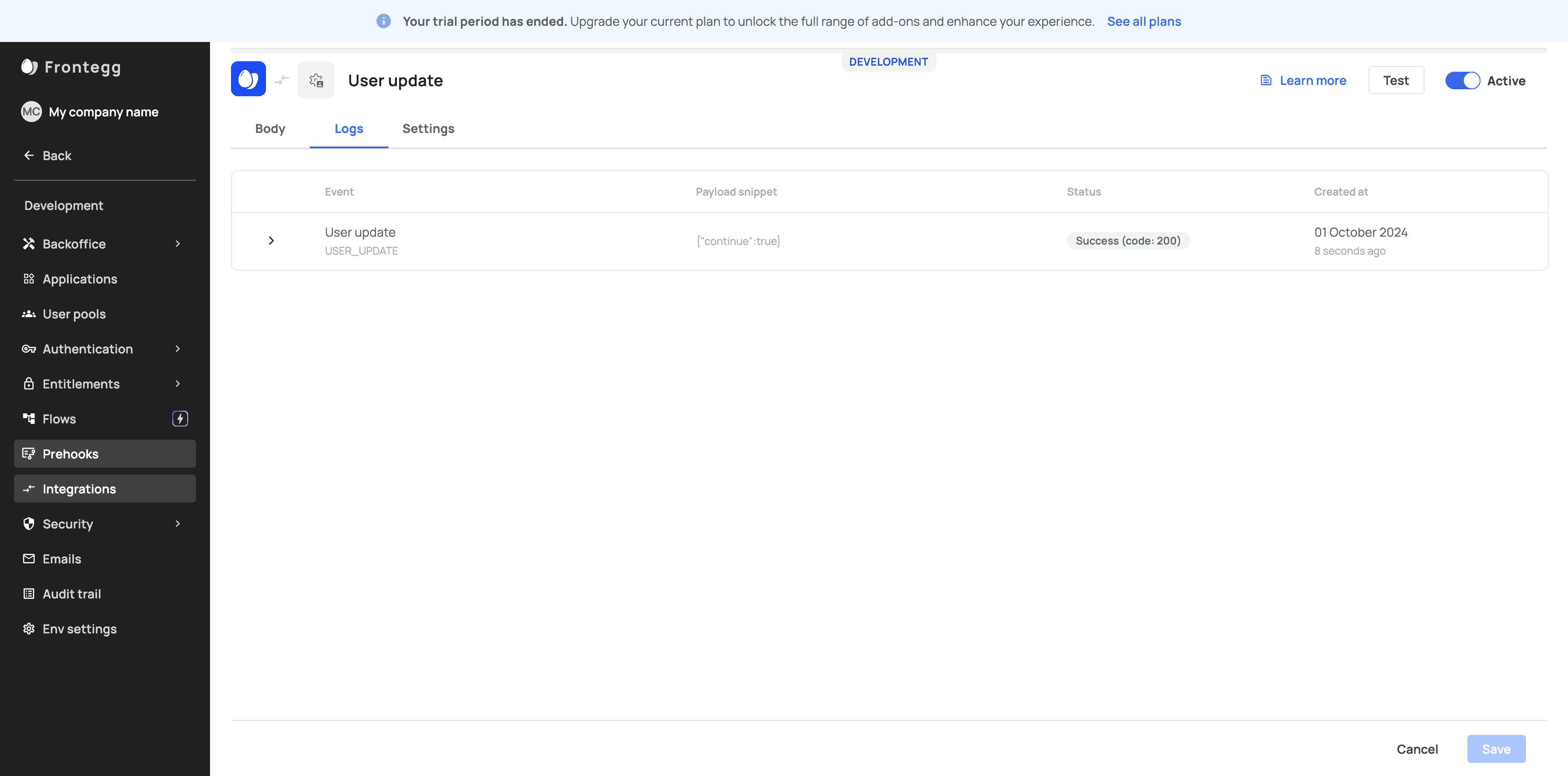The height and width of the screenshot is (776, 1568).
Task: Switch to the Body tab
Action: pyautogui.click(x=270, y=129)
